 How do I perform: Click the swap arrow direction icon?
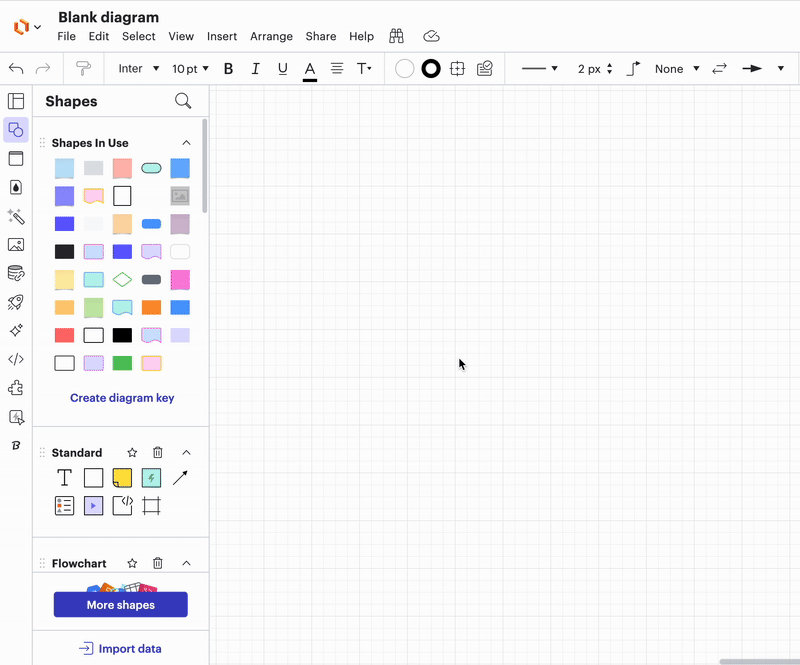719,68
